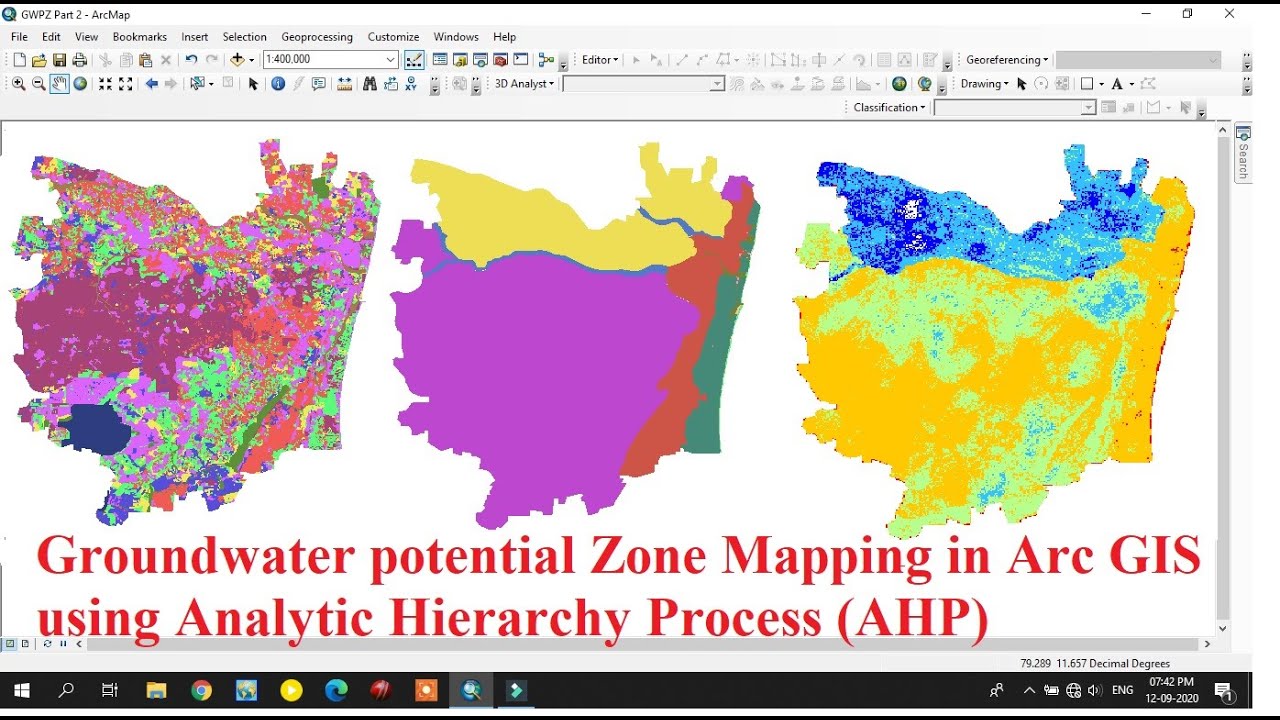
Task: Pick the Select Elements arrow tool
Action: coord(253,84)
